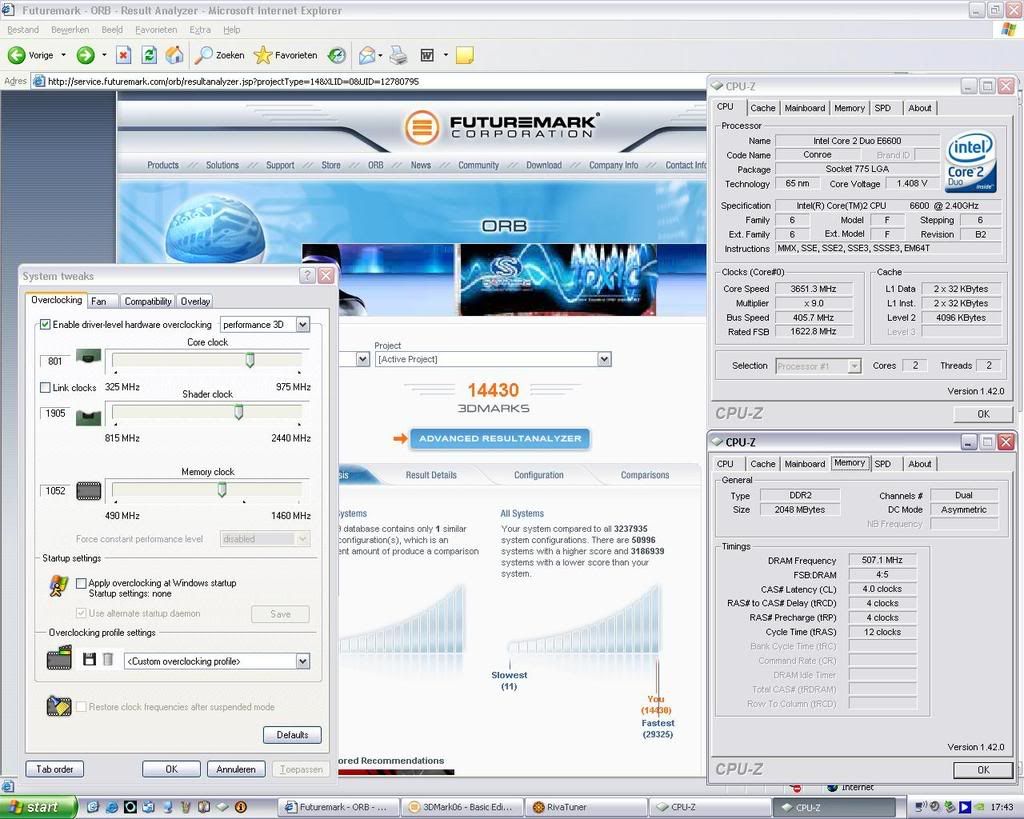The width and height of the screenshot is (1024, 819).
Task: Open the Overlay tab in System tweaks
Action: coord(195,301)
